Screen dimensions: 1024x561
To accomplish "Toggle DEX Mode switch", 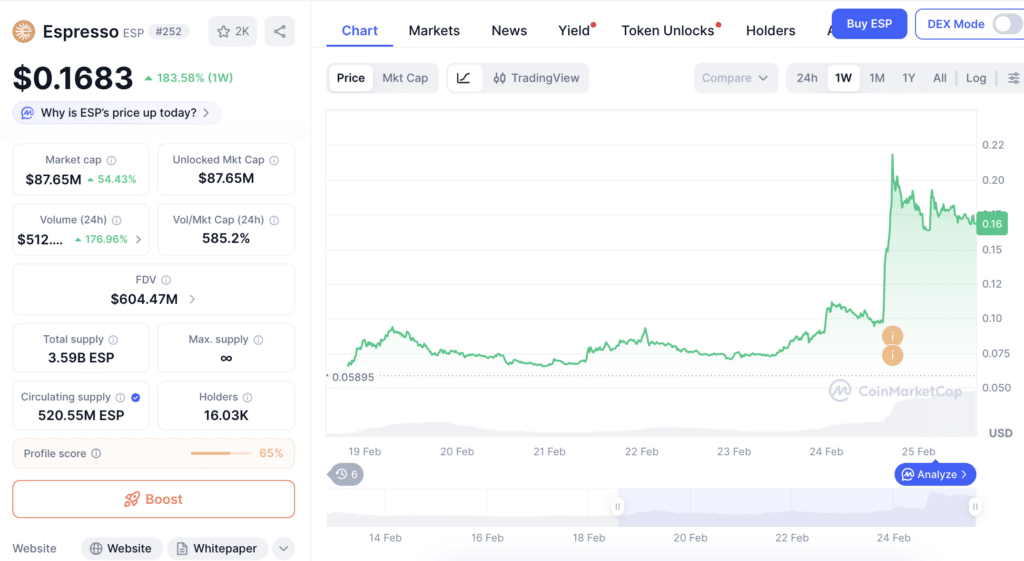I will pos(1008,24).
